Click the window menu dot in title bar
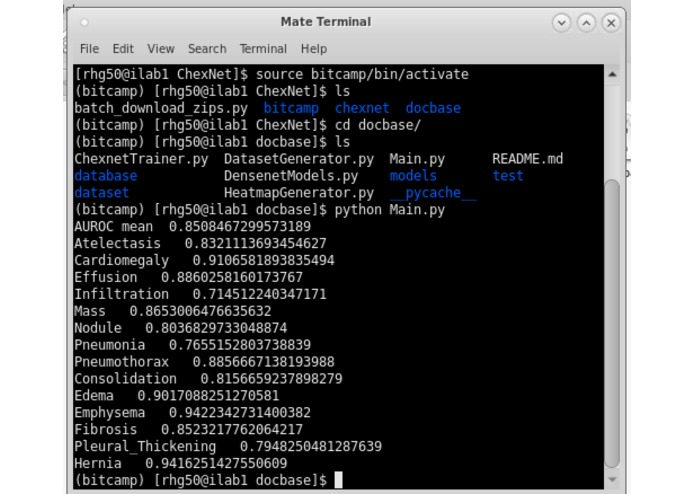Viewport: 695px width, 494px height. click(85, 22)
